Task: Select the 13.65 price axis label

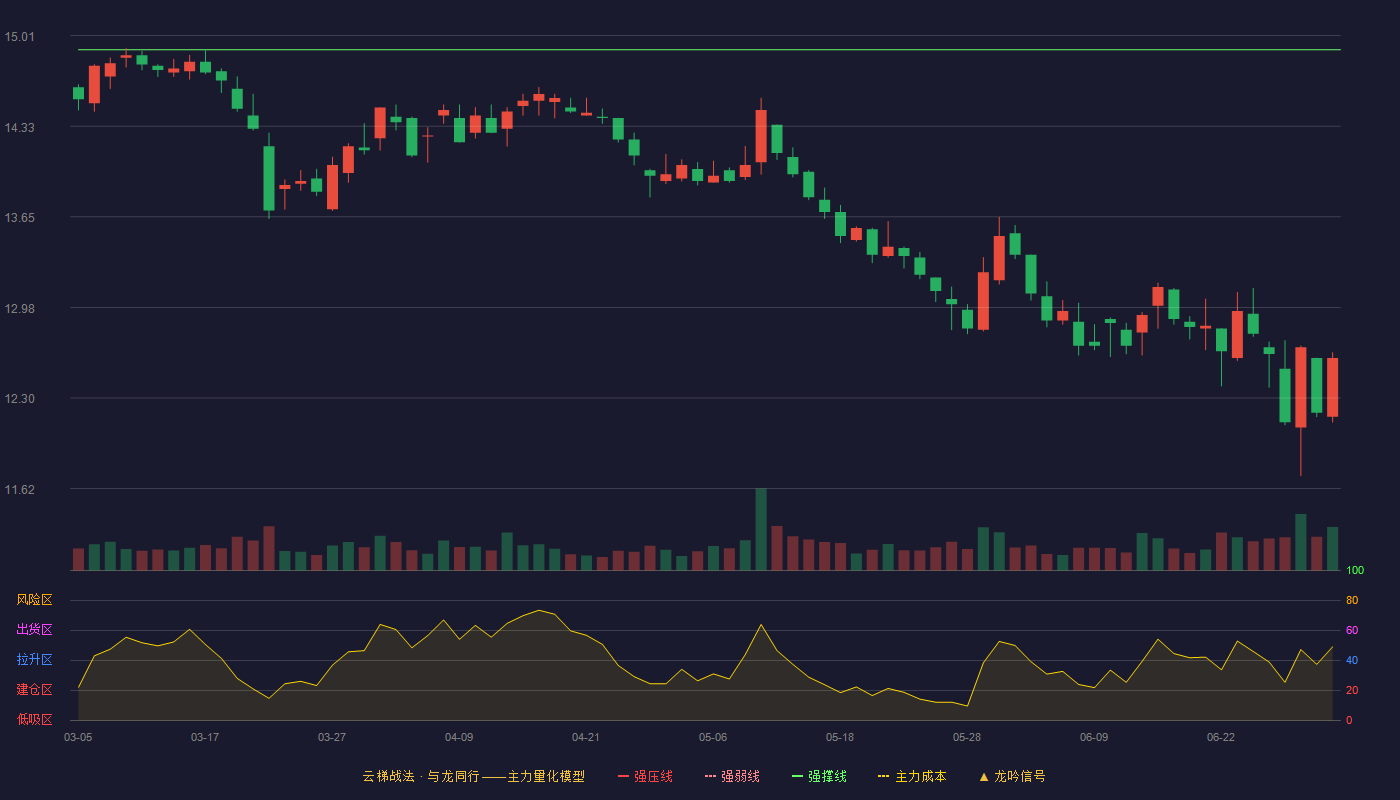Action: 20,218
